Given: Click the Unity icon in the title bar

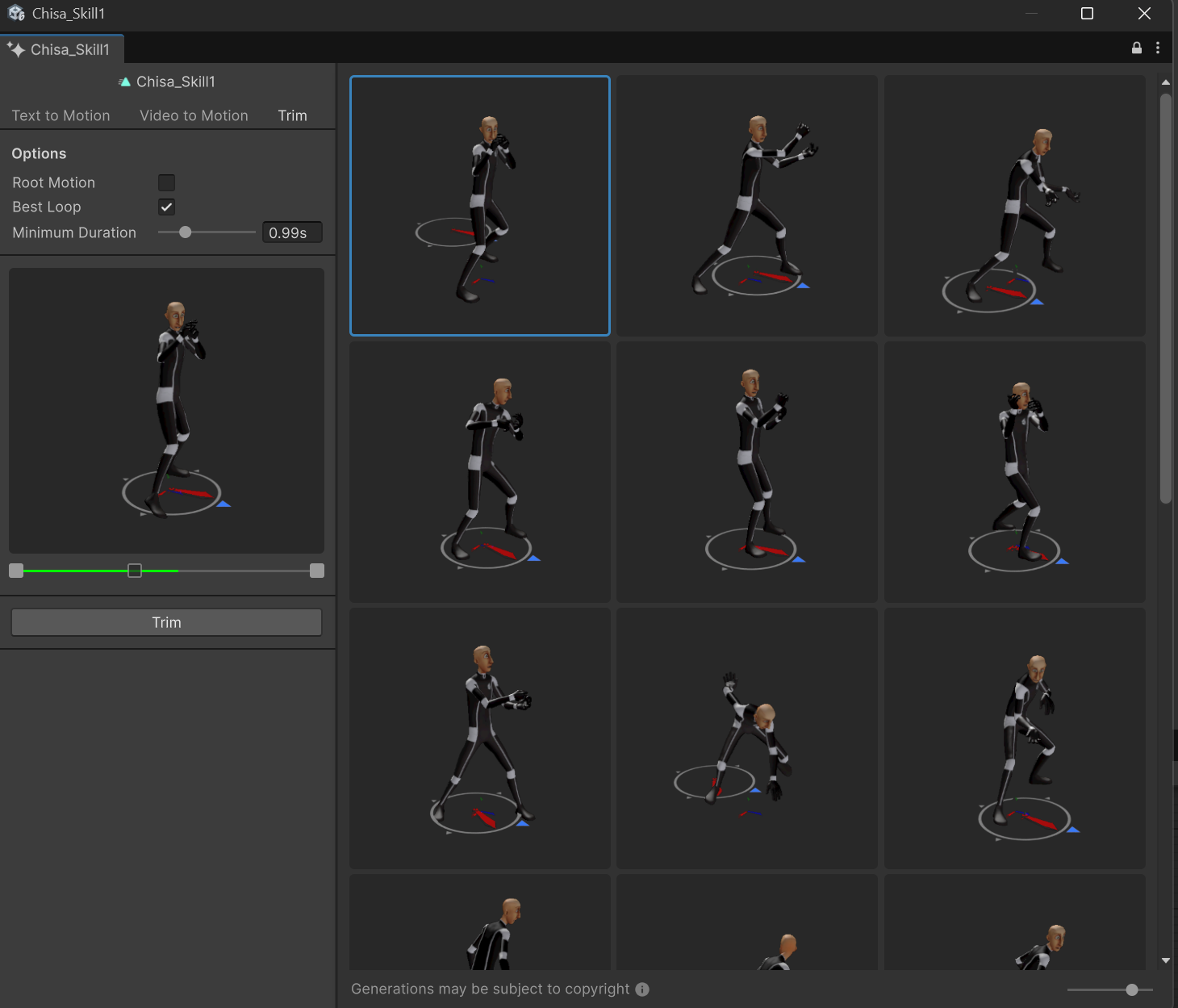Looking at the screenshot, I should click(x=16, y=13).
